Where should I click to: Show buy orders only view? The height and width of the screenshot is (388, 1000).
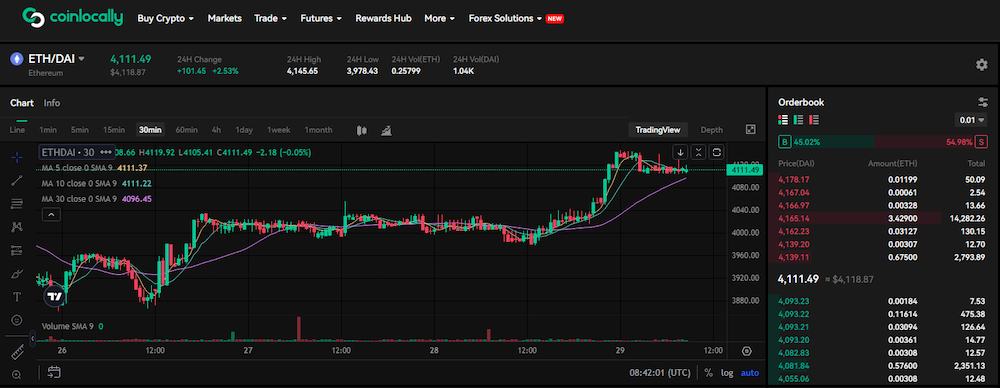pyautogui.click(x=798, y=119)
